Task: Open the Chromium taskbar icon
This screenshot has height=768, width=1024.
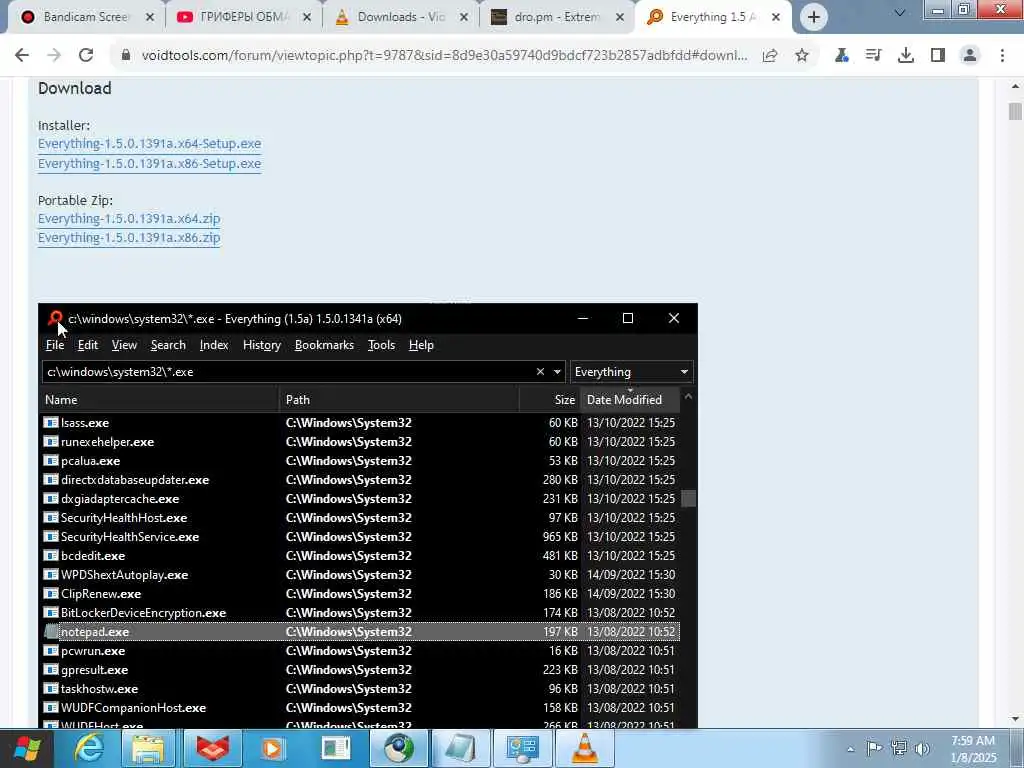Action: coord(398,748)
